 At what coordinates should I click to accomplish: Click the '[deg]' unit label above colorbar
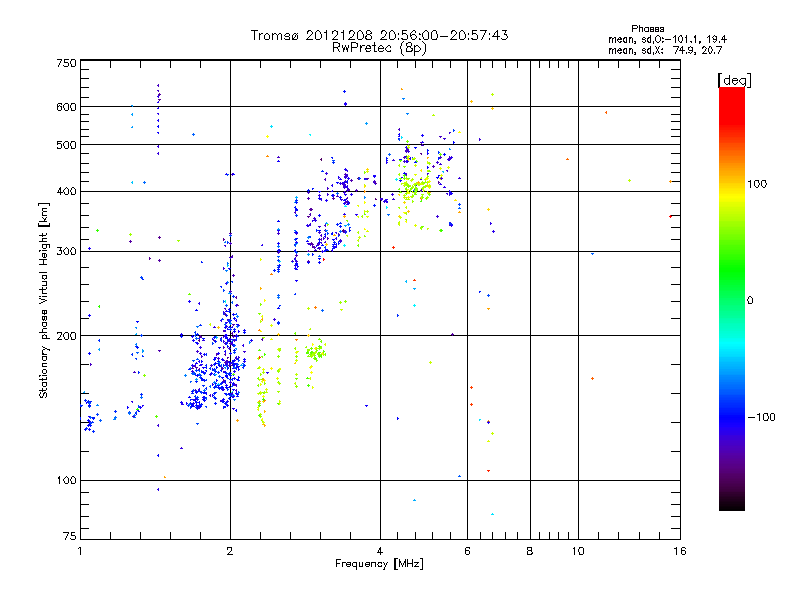pyautogui.click(x=734, y=80)
